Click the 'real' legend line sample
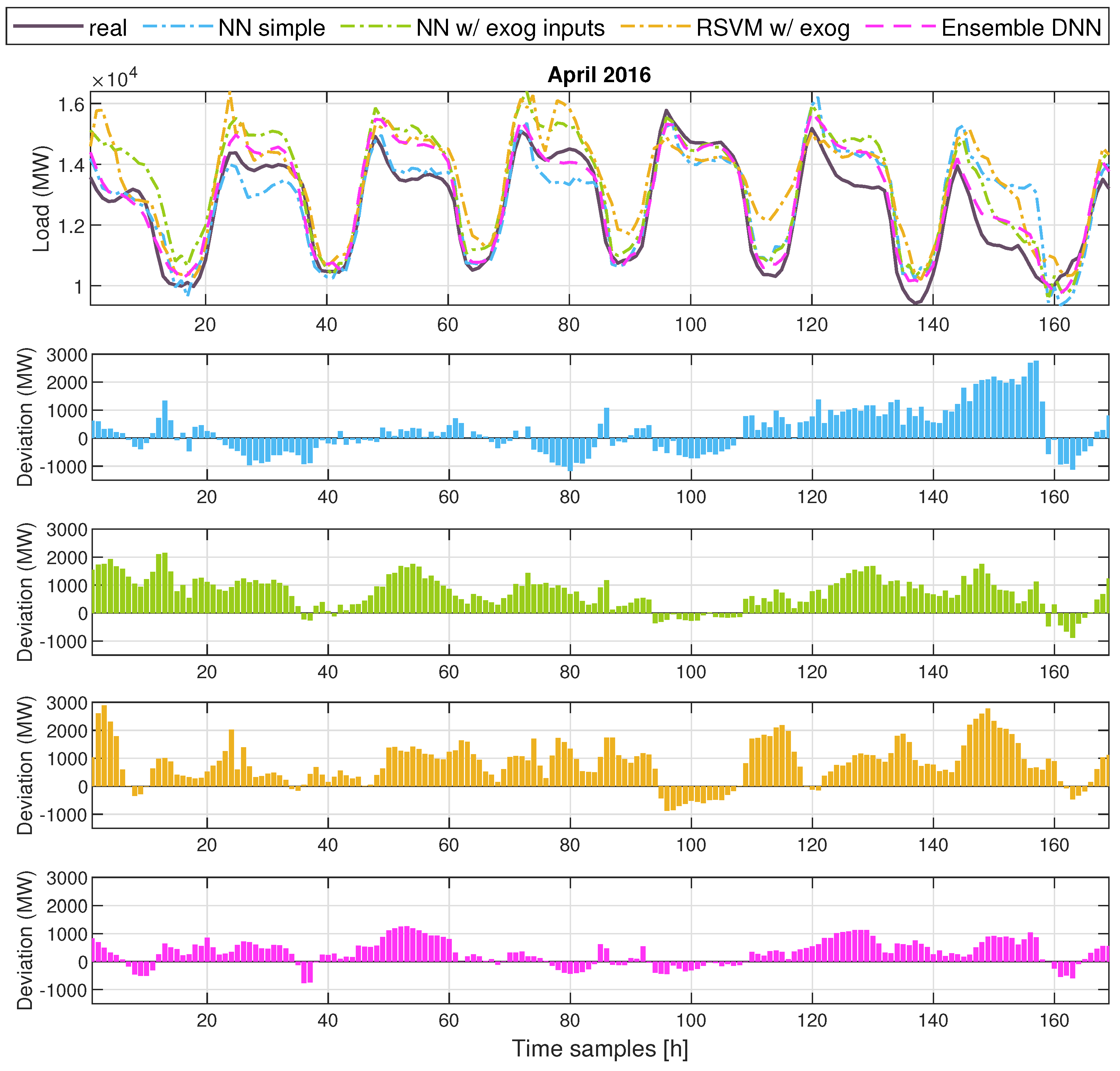This screenshot has width=1120, height=1071. 48,27
